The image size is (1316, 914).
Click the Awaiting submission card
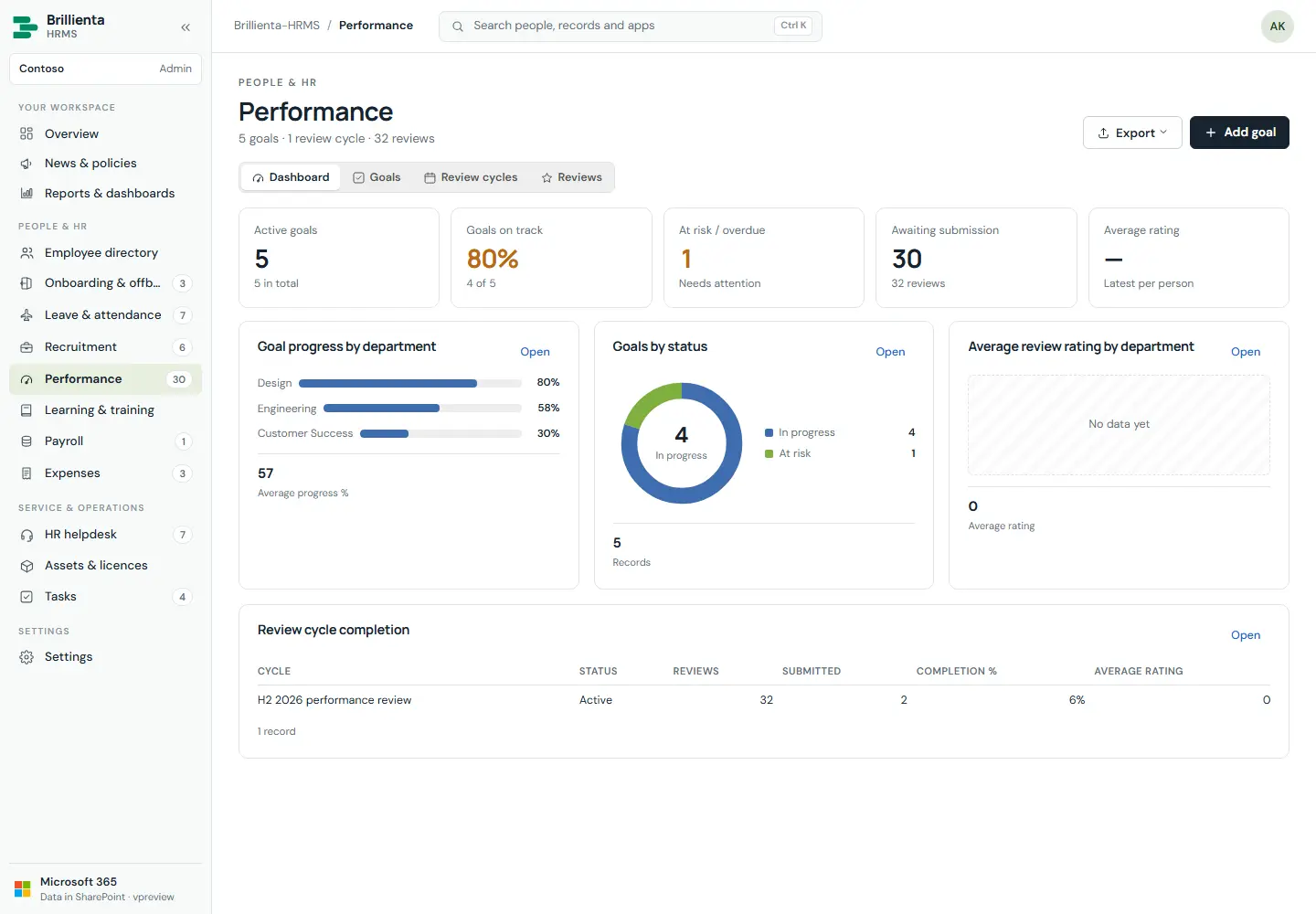[976, 258]
